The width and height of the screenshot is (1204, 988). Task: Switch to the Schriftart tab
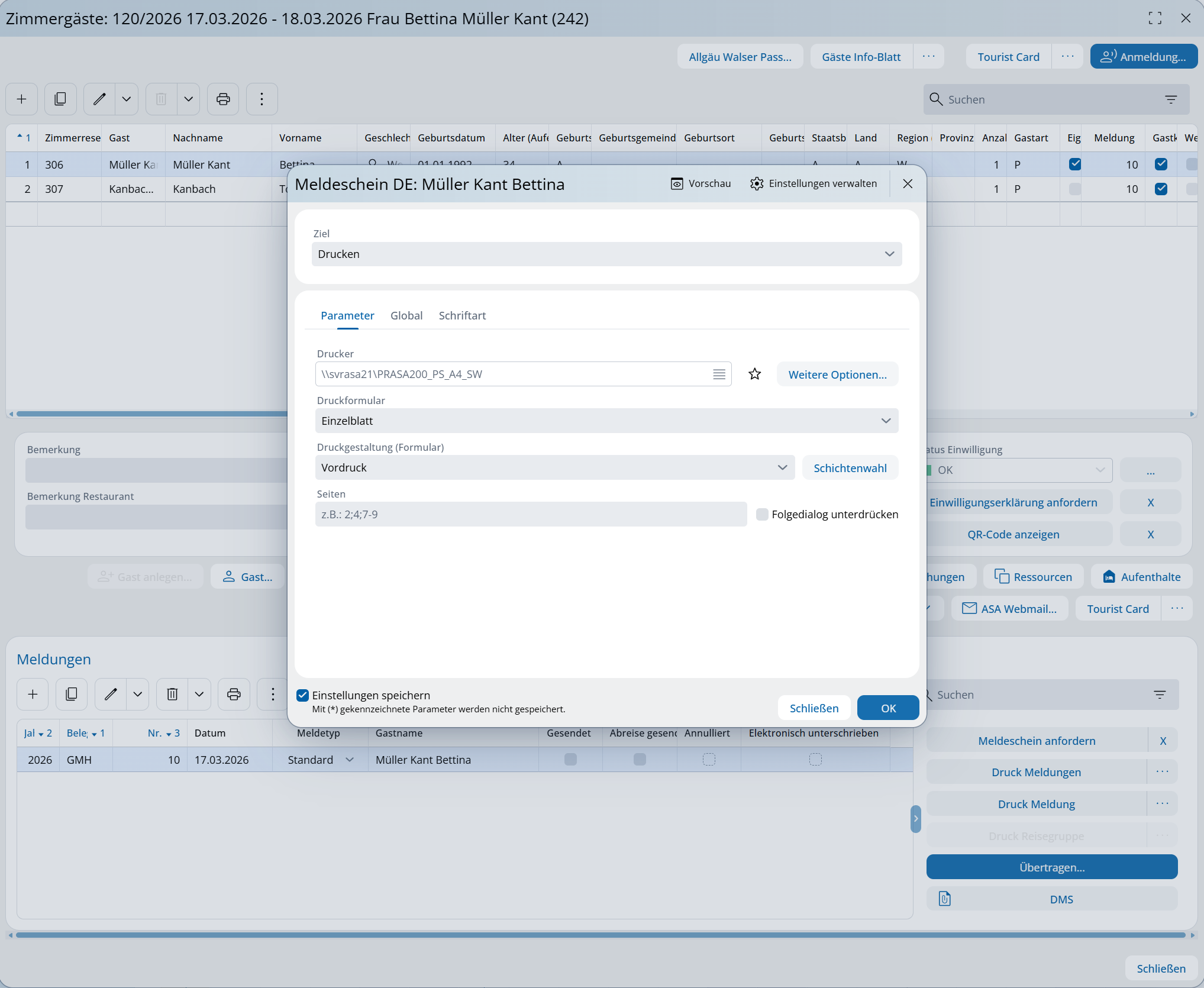coord(462,315)
